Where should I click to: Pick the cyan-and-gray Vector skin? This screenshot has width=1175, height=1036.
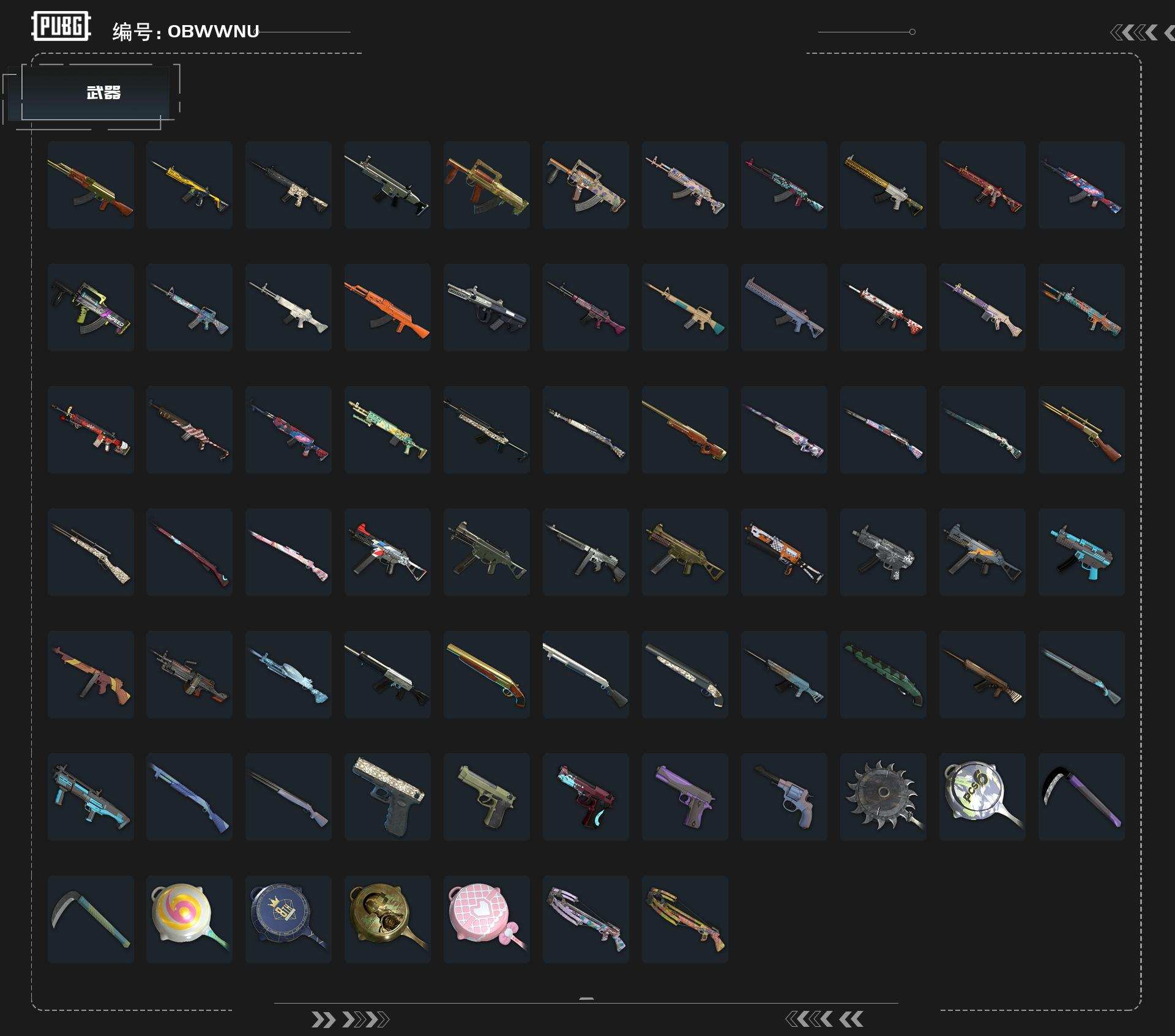point(91,797)
